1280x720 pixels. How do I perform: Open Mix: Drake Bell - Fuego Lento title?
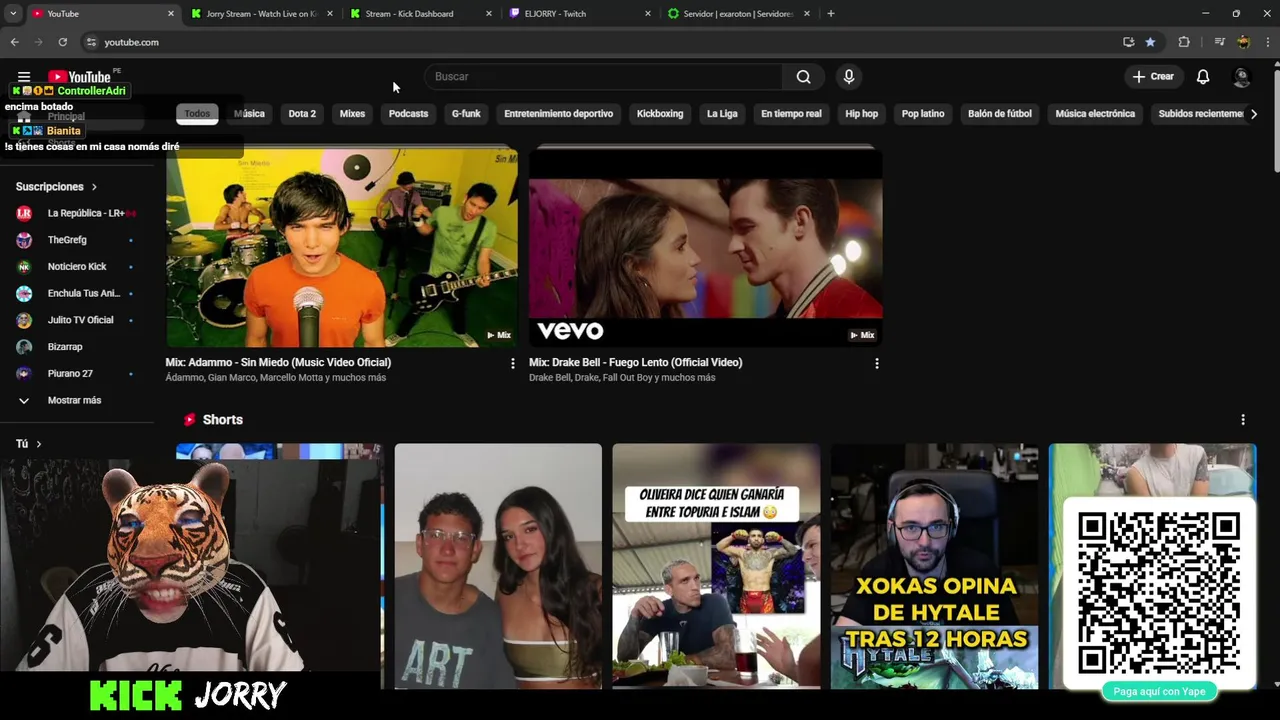point(636,362)
